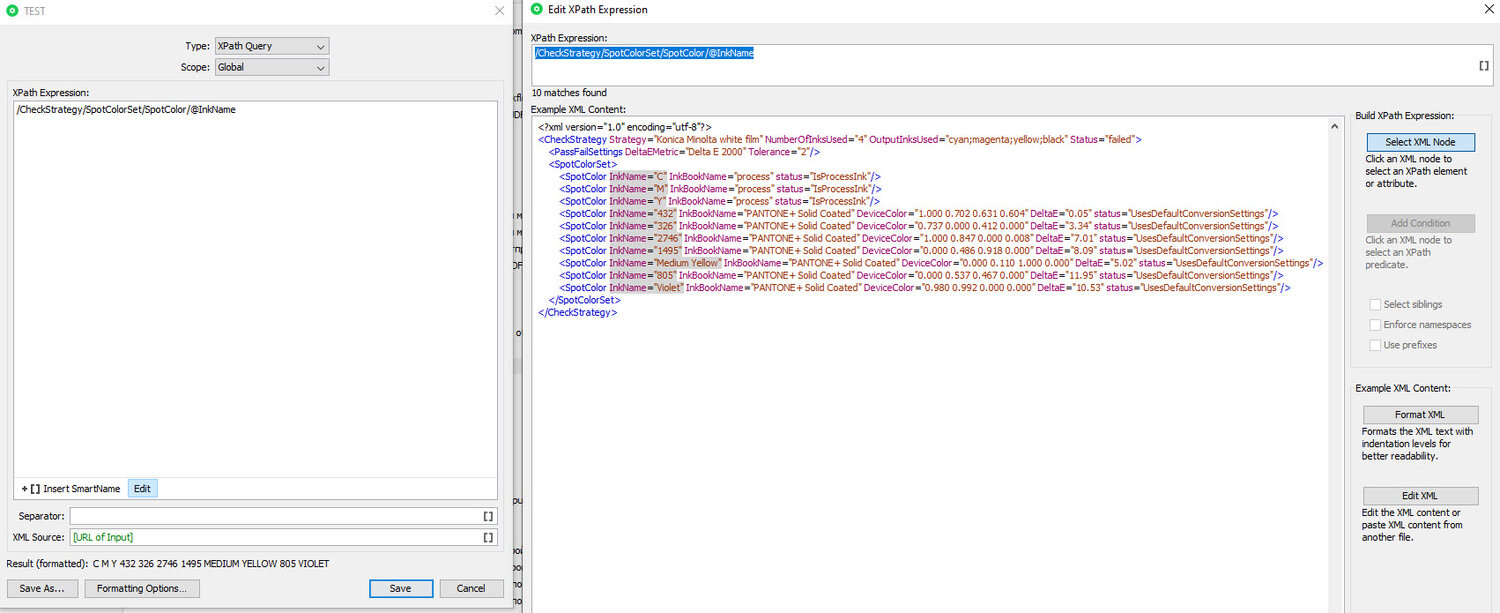Click the green icon beside Edit XPath Expression title
The width and height of the screenshot is (1500, 613).
(537, 9)
